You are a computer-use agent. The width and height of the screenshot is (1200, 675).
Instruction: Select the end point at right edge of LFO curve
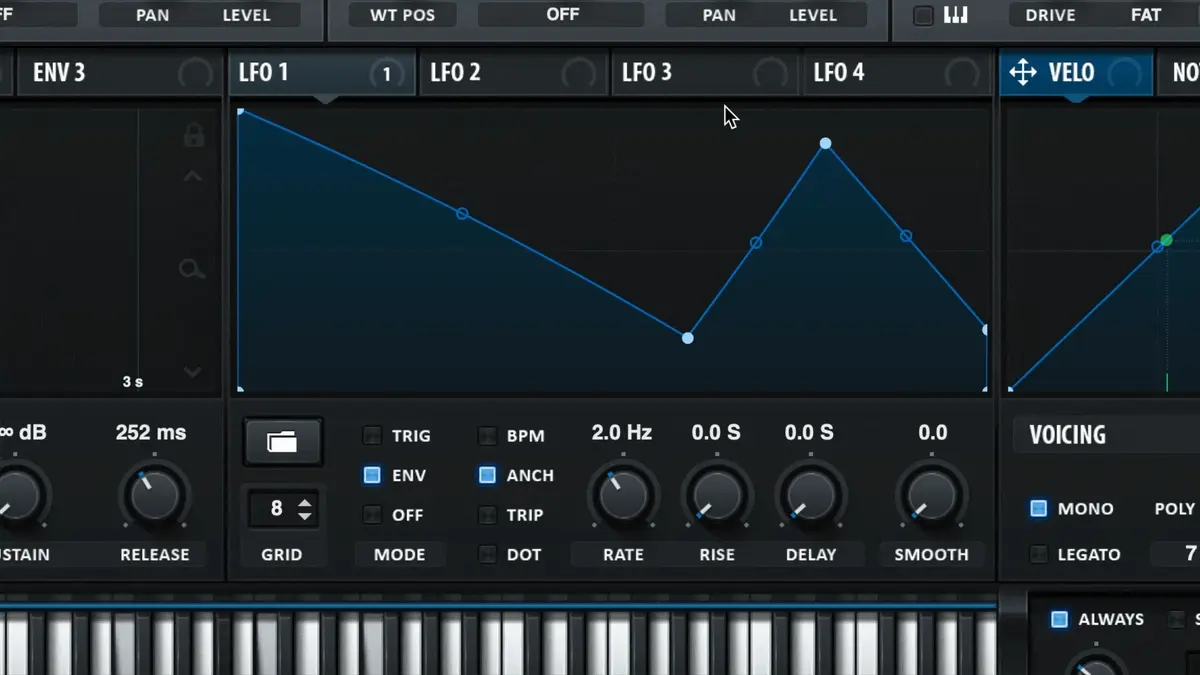985,329
